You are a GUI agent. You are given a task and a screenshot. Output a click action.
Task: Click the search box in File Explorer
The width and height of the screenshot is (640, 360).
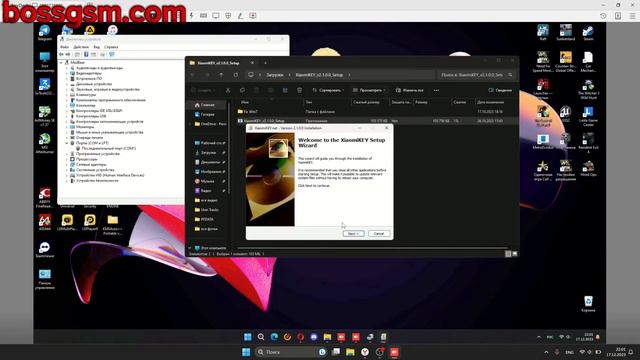pos(476,75)
